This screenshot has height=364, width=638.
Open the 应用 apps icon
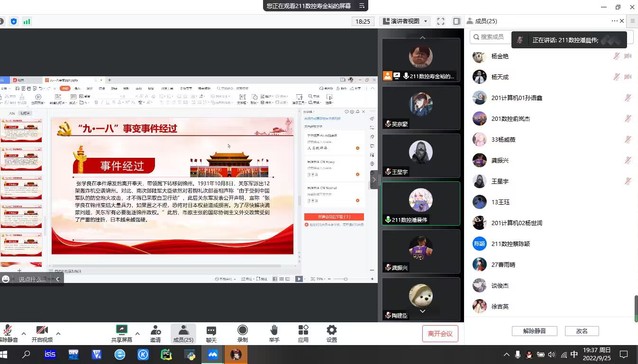click(303, 333)
